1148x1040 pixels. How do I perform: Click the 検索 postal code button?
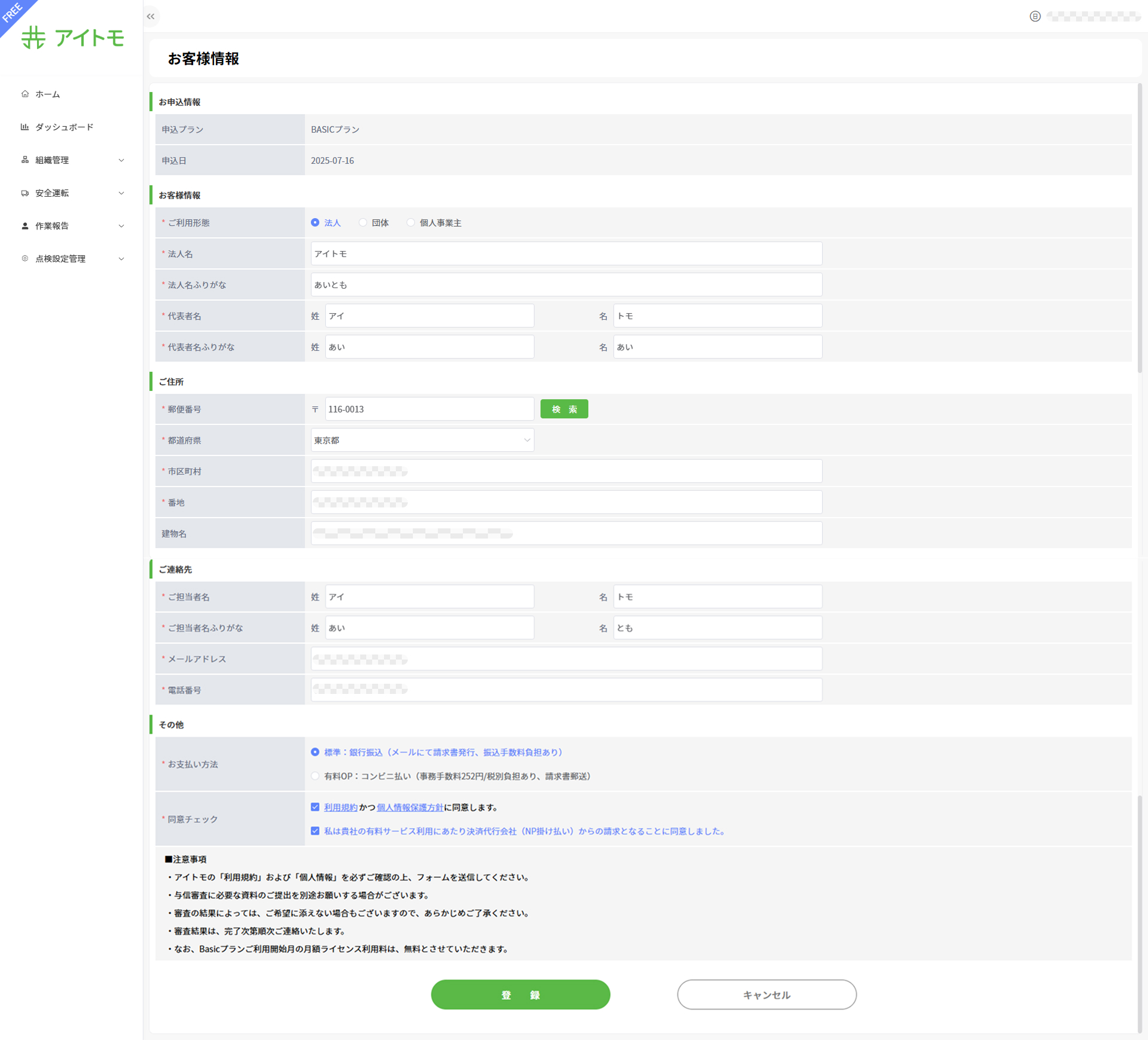[564, 409]
